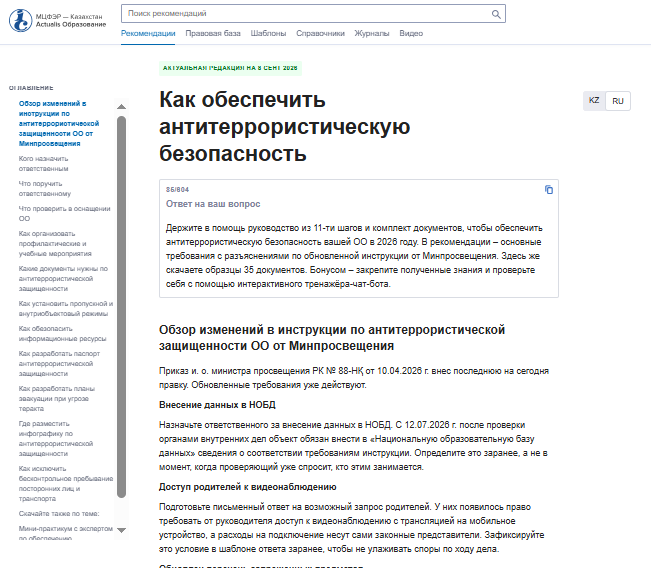
Task: Click the Обзор изменений в инструкции article heading
Action: [x=332, y=338]
